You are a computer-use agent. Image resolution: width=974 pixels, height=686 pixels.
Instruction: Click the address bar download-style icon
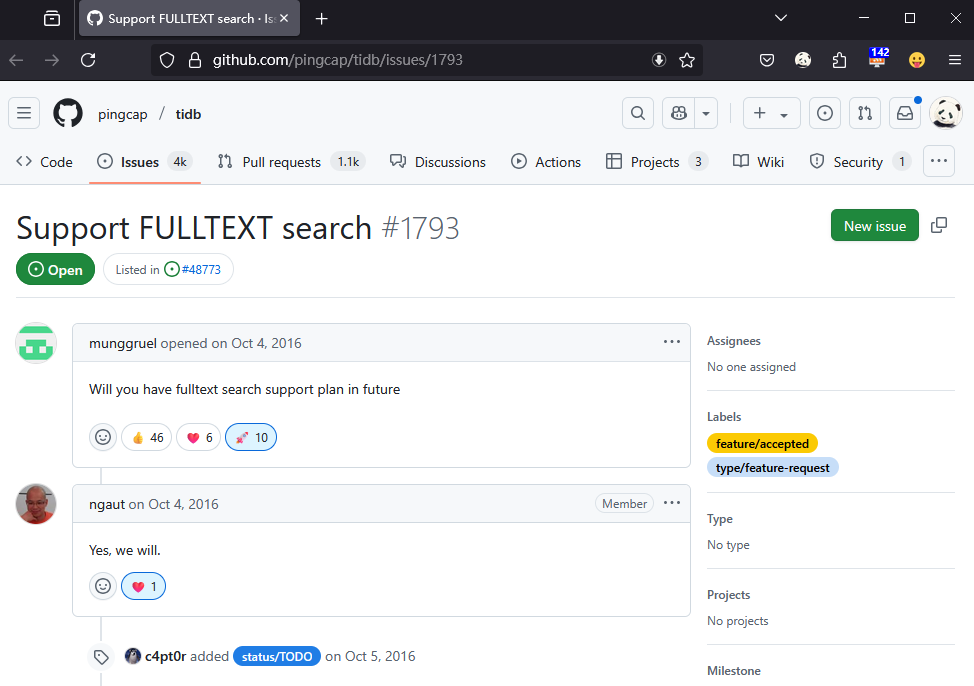(659, 60)
